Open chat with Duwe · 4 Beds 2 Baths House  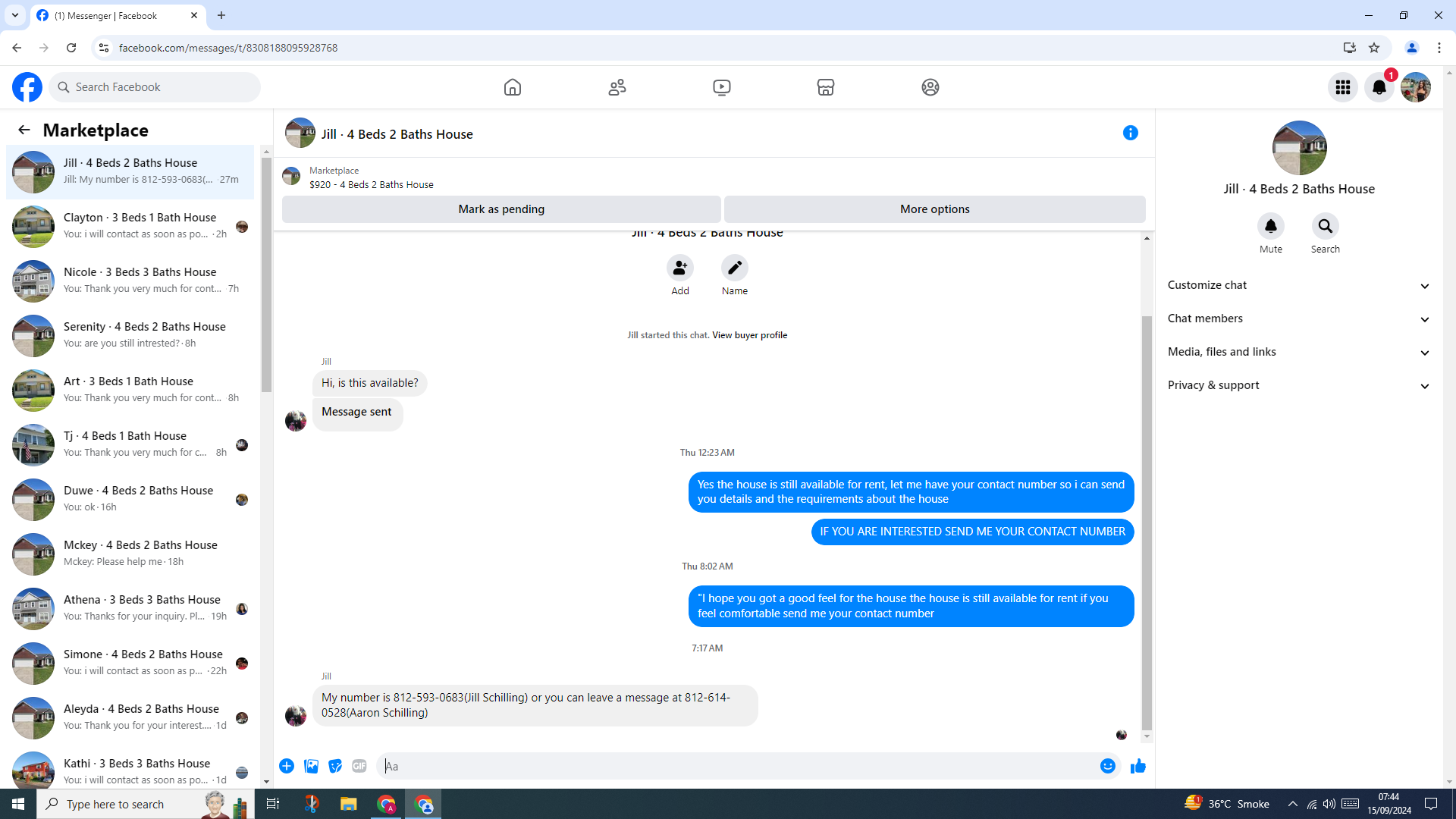point(130,499)
